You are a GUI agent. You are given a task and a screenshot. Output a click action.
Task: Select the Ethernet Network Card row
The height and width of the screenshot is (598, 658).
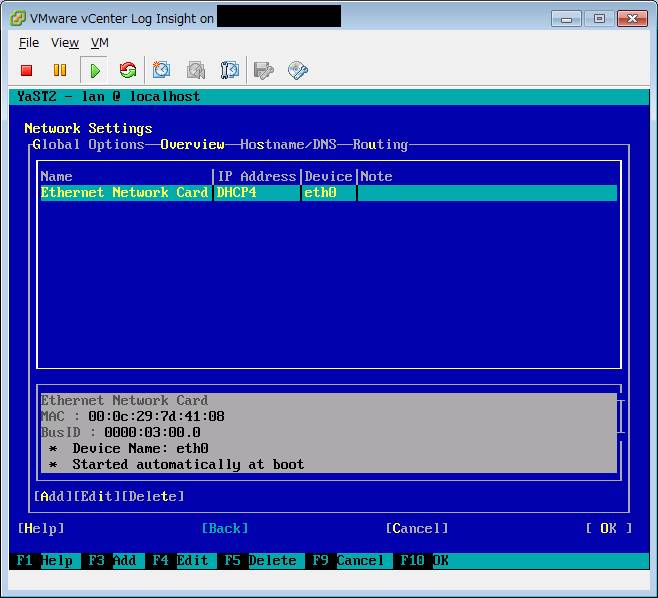click(329, 193)
